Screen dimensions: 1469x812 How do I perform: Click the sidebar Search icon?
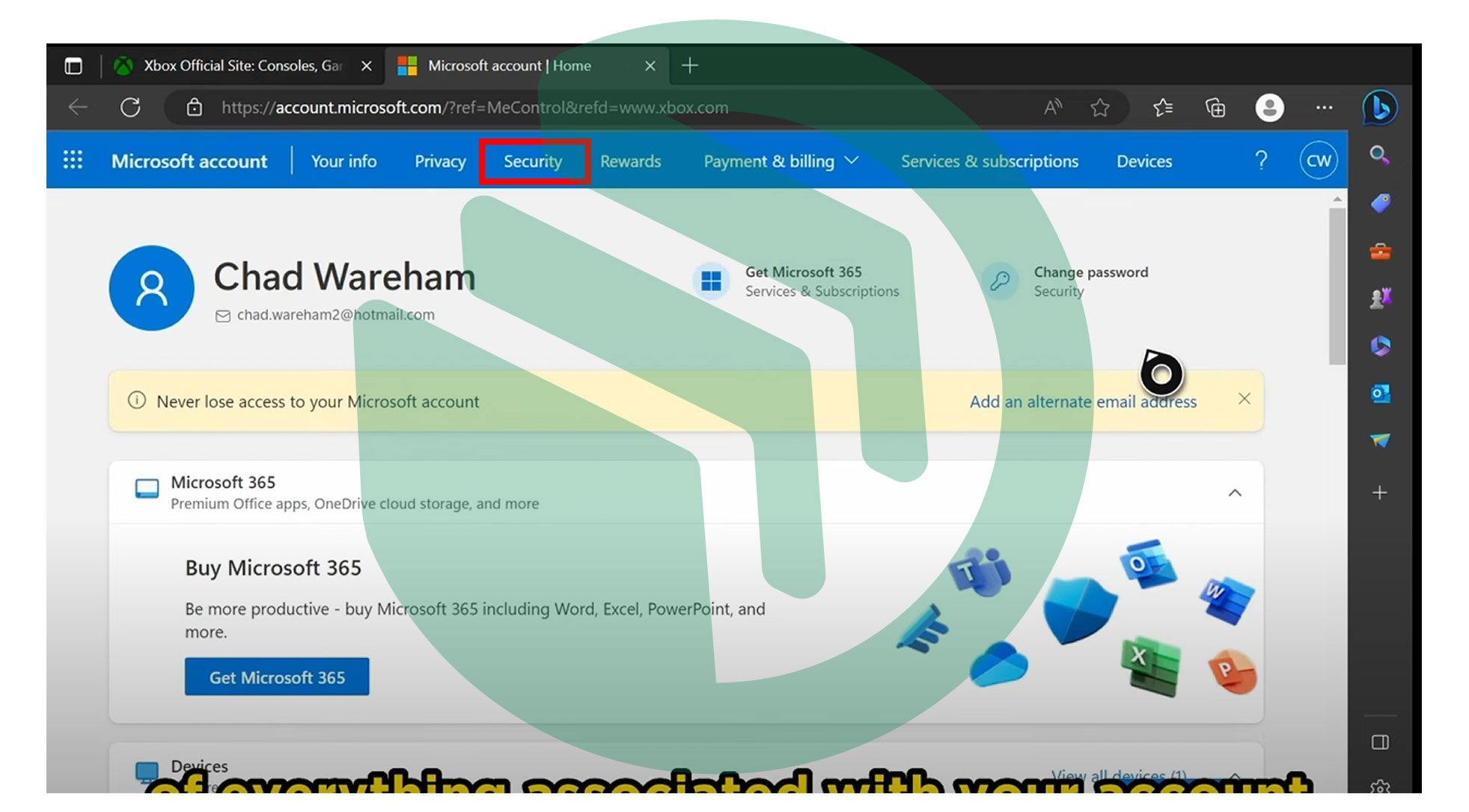pyautogui.click(x=1379, y=156)
